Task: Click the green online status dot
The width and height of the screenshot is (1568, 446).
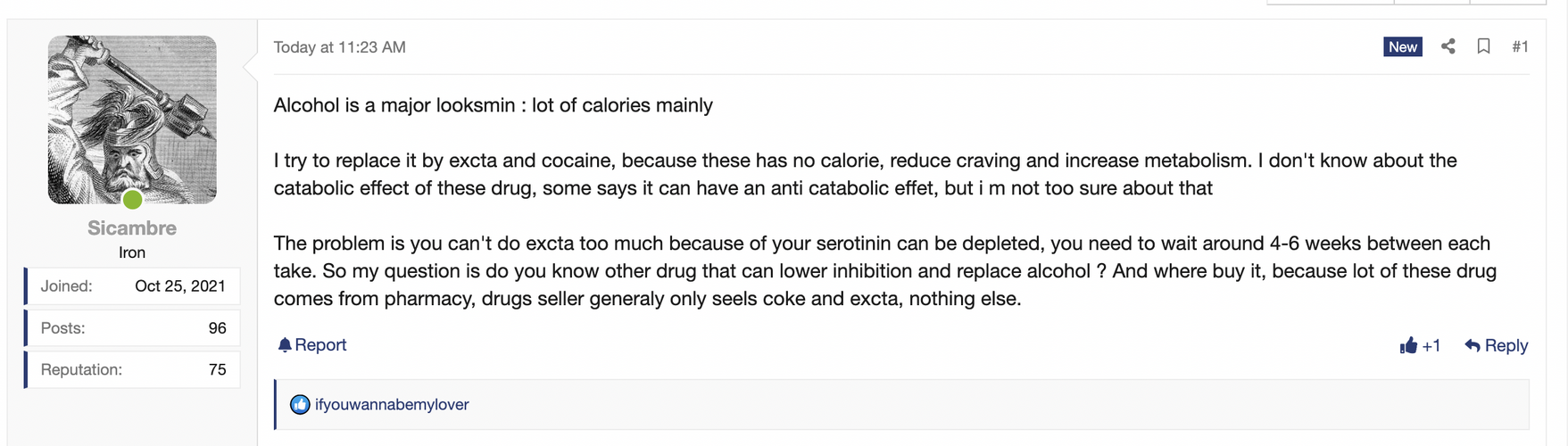Action: pos(132,199)
